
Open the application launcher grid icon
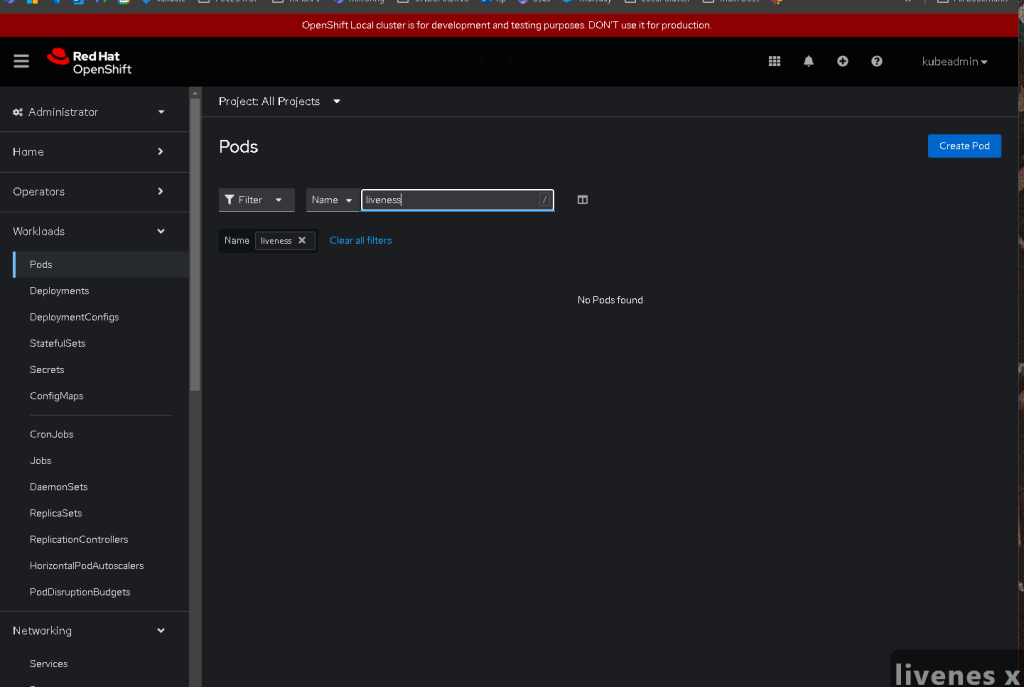(x=775, y=61)
